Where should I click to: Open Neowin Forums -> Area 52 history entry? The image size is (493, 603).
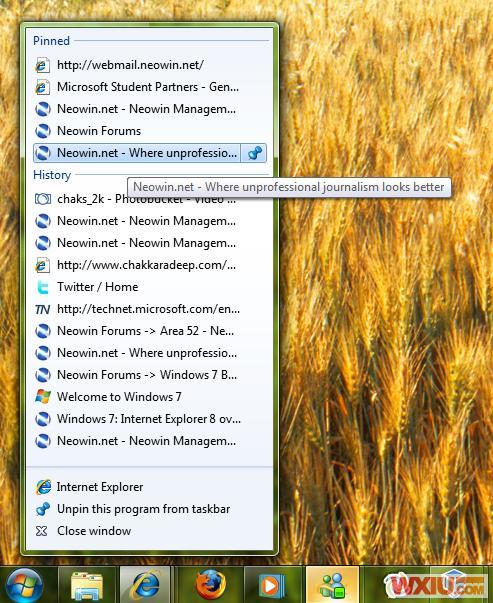coord(150,331)
